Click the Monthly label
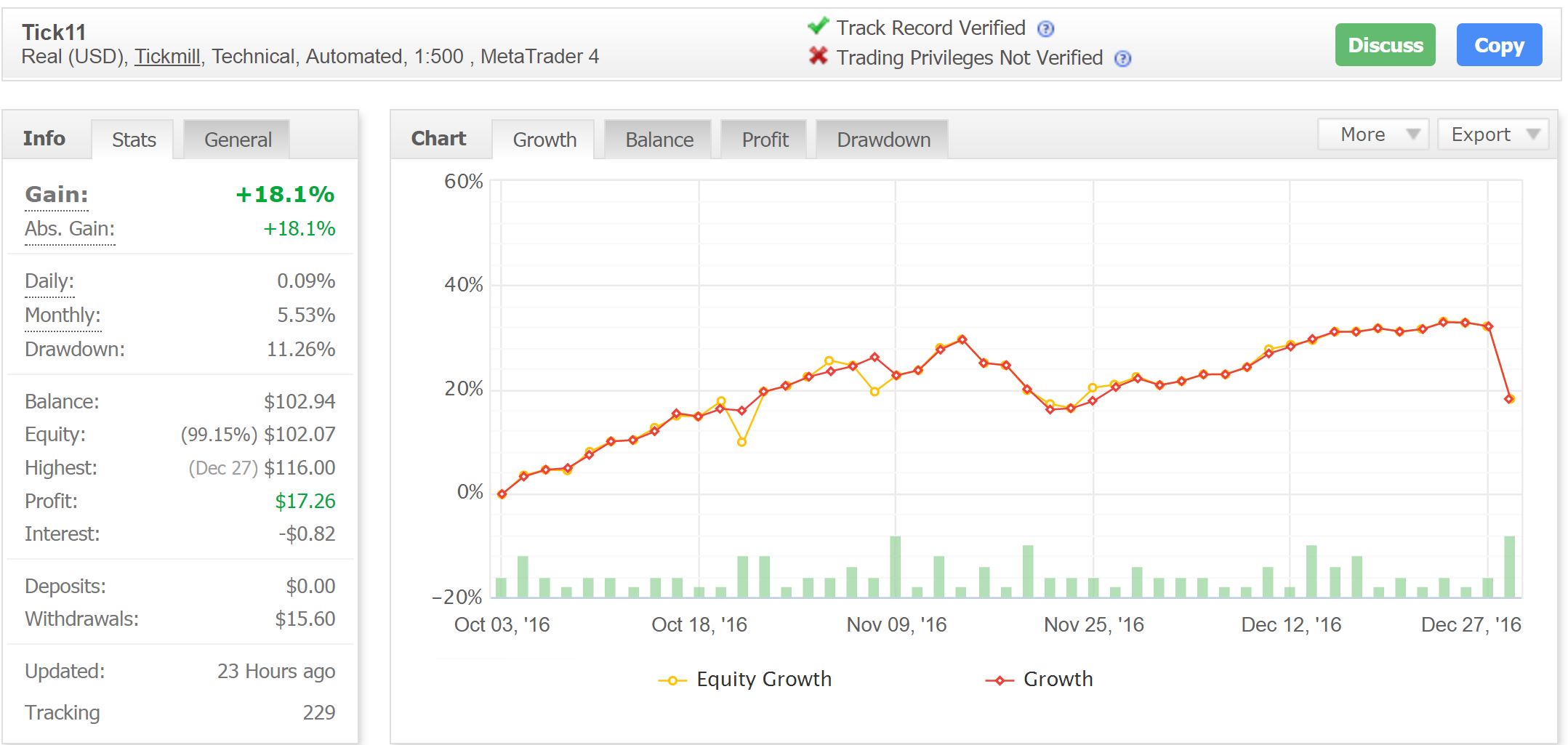The image size is (1568, 745). [63, 315]
